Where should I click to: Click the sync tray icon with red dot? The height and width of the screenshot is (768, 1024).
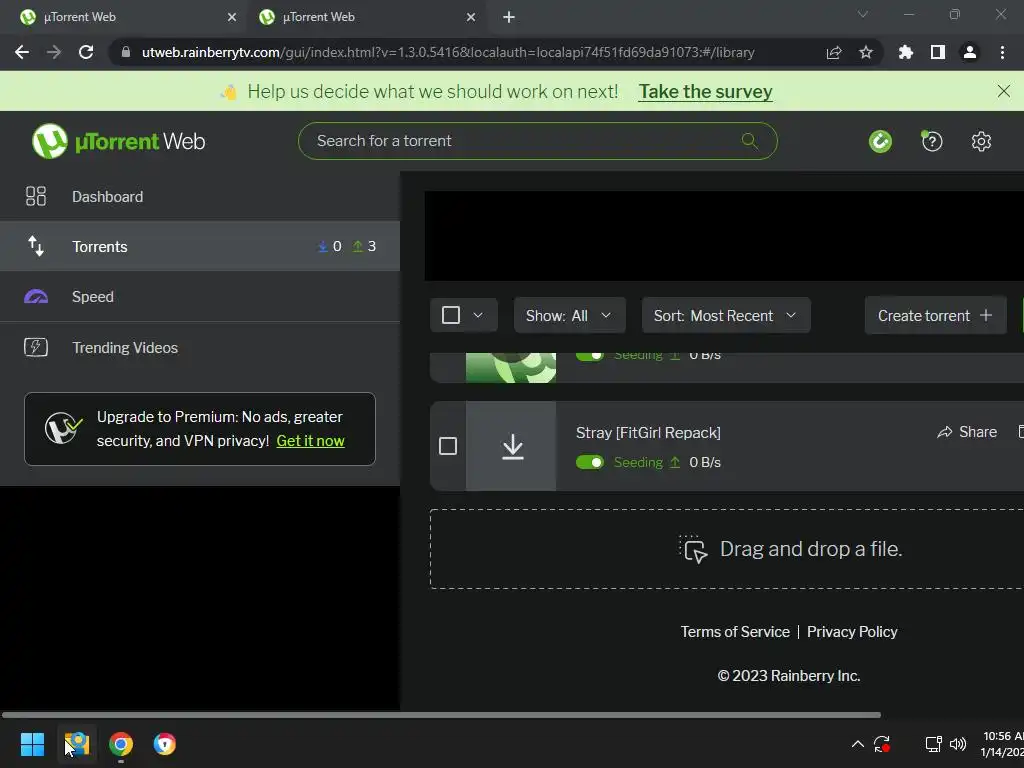tap(882, 744)
